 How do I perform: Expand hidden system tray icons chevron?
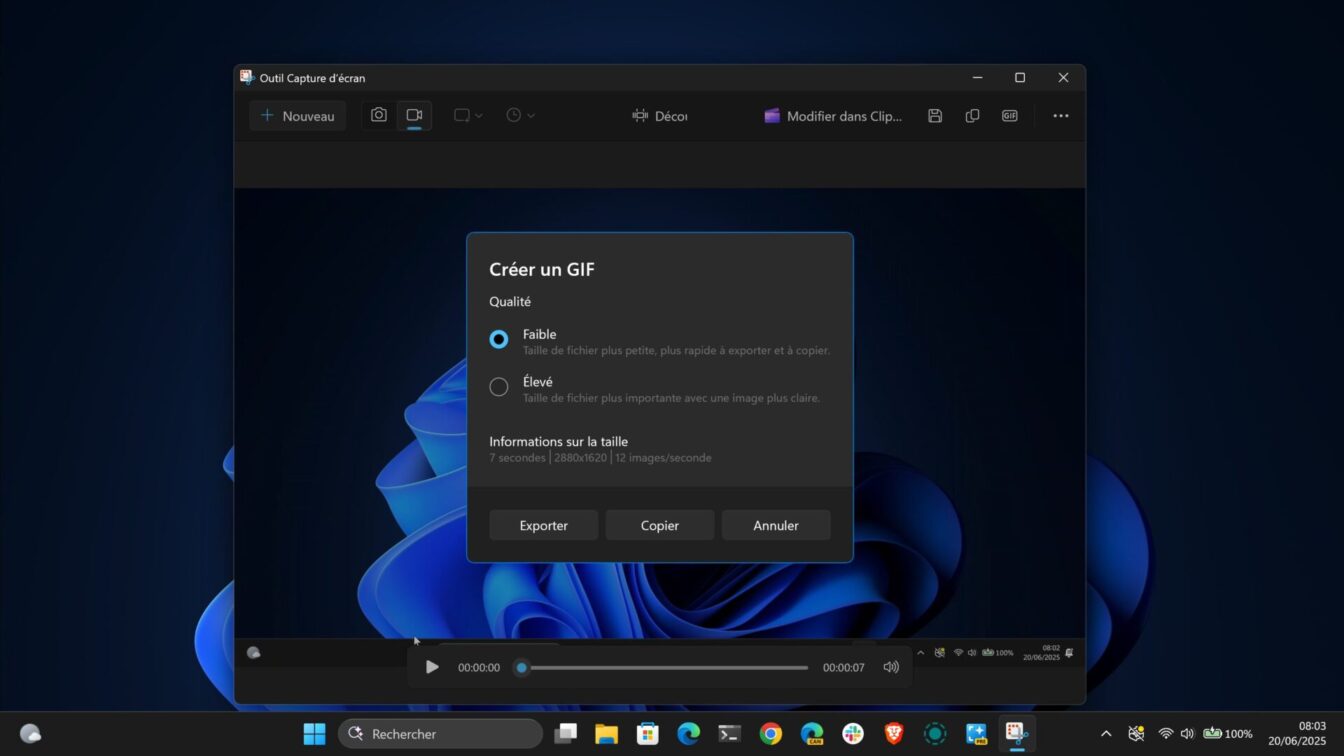click(x=1106, y=734)
